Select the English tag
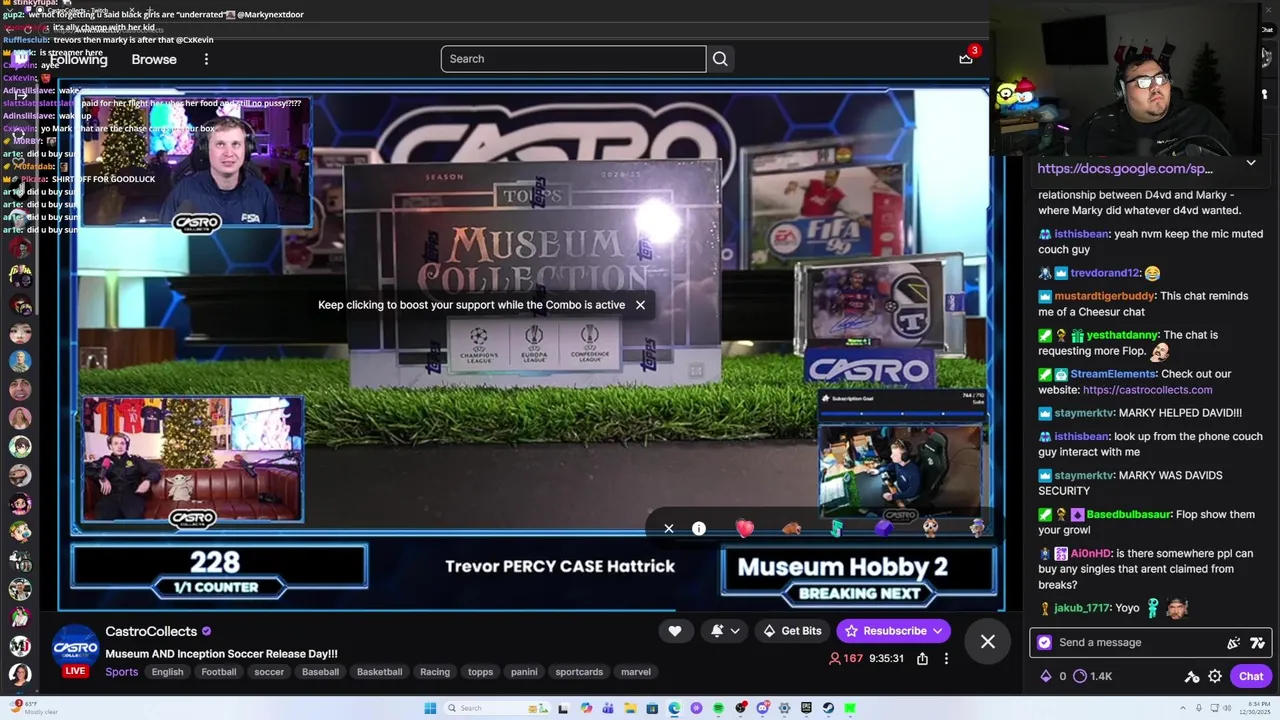The height and width of the screenshot is (720, 1280). pos(167,672)
